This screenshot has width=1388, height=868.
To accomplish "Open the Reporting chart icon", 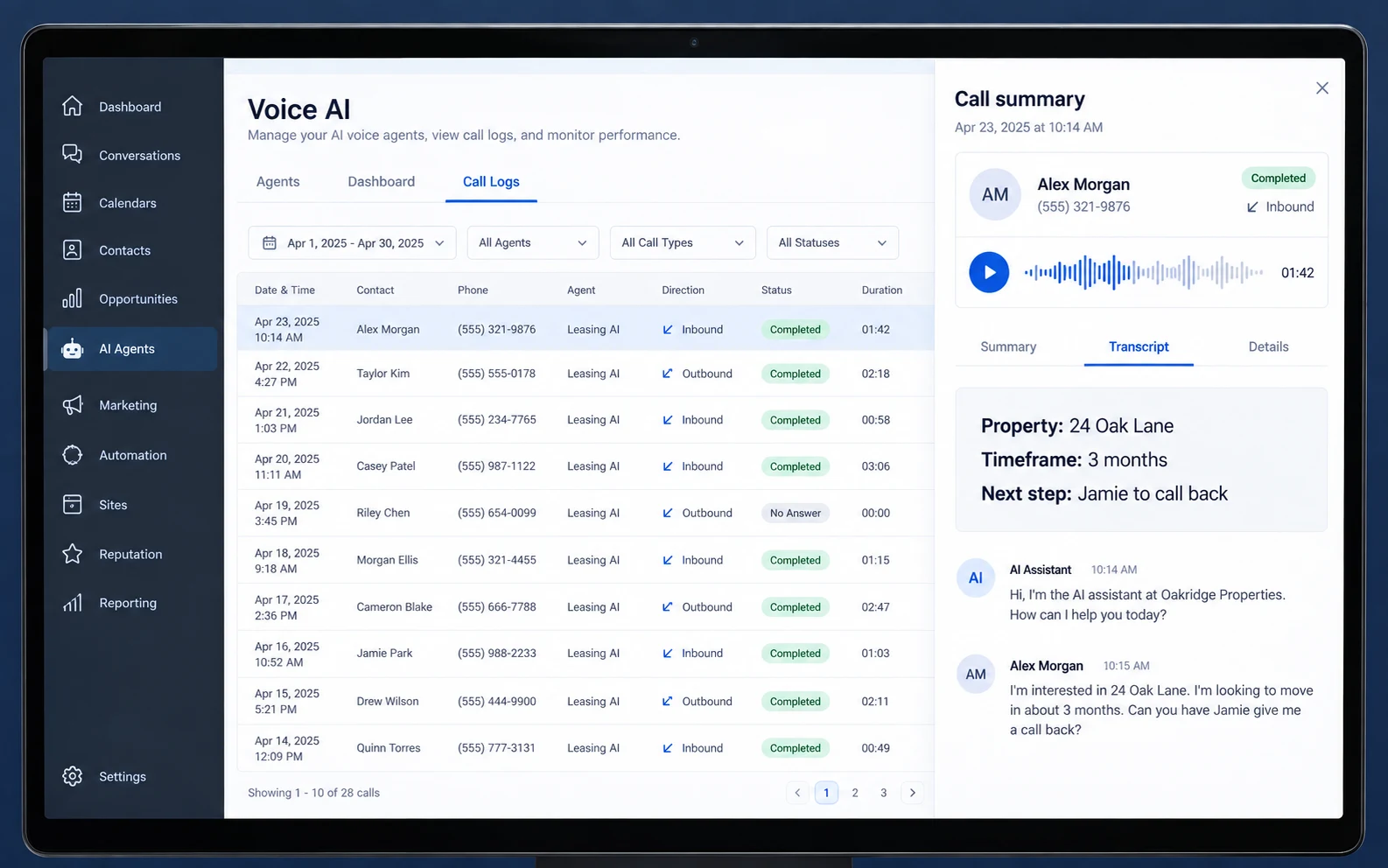I will (x=73, y=603).
